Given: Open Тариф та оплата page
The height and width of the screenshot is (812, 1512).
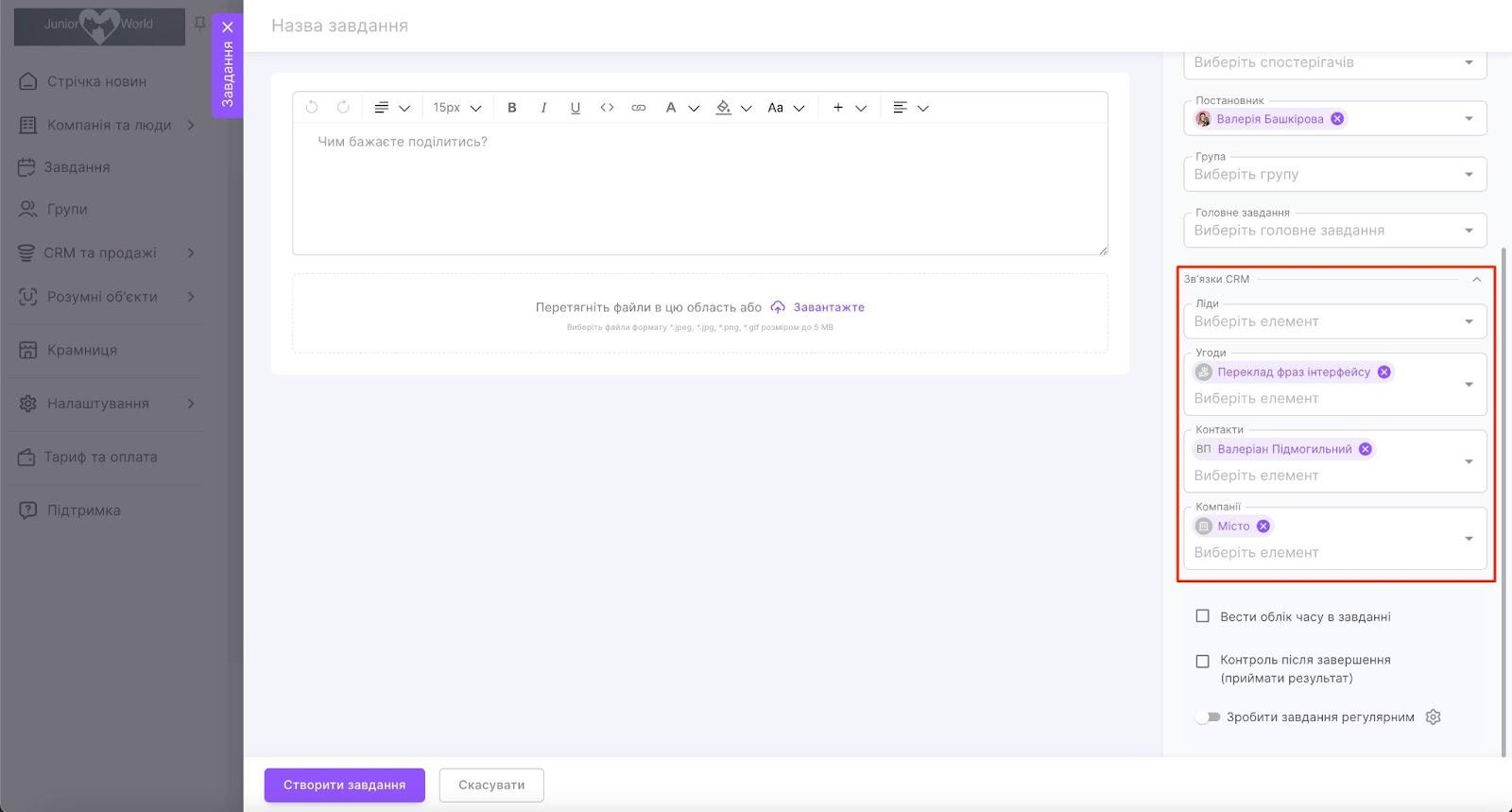Looking at the screenshot, I should 100,458.
